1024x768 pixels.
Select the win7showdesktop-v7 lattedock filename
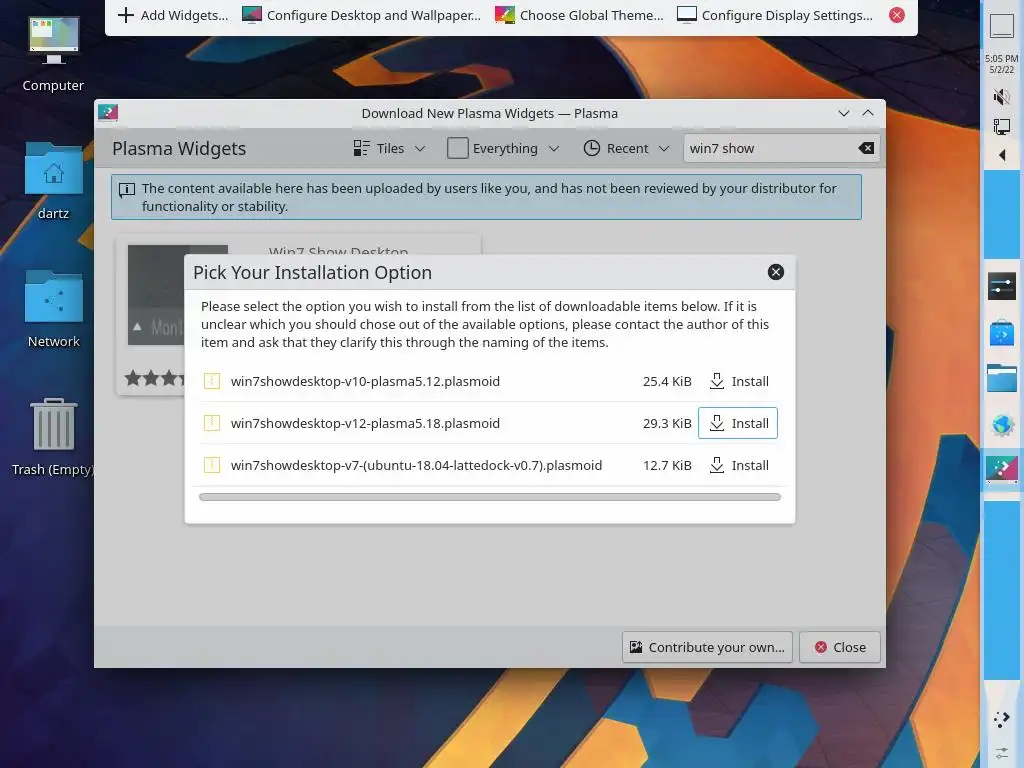[416, 465]
